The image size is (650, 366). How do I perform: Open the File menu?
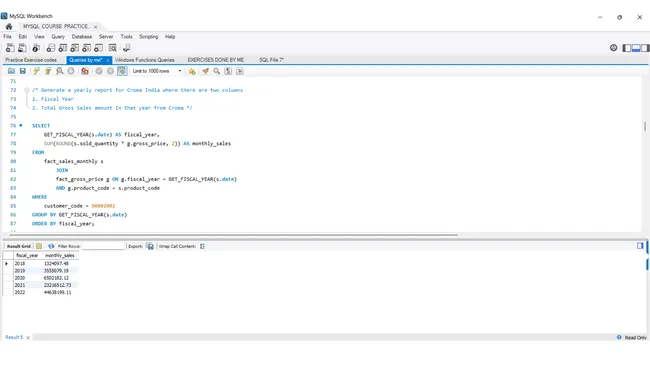tap(7, 37)
